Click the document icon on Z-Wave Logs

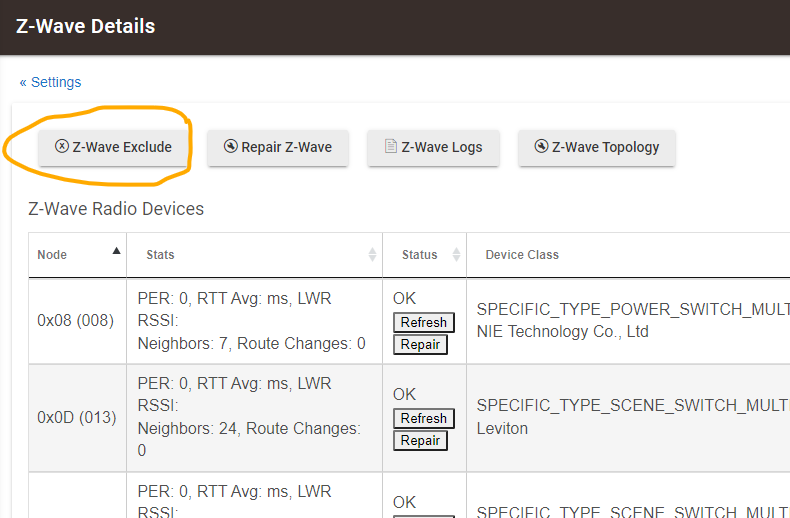coord(391,147)
